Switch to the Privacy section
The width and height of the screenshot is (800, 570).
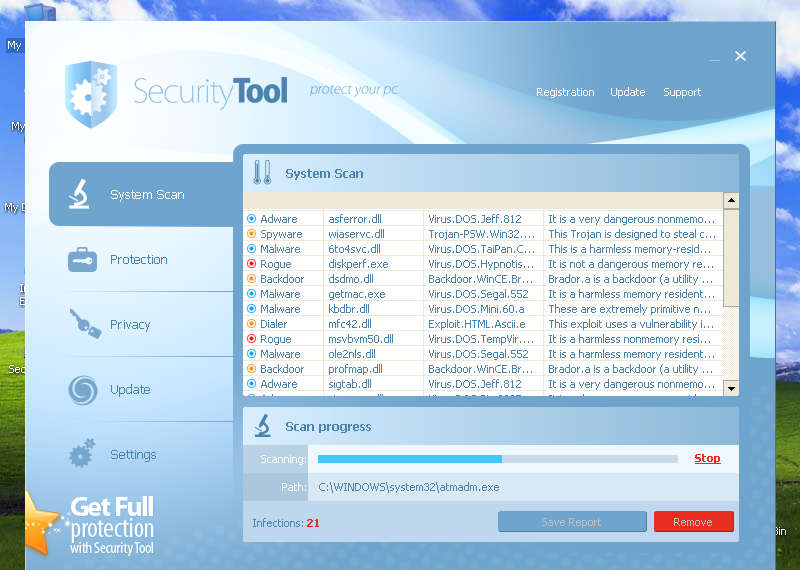click(x=130, y=325)
